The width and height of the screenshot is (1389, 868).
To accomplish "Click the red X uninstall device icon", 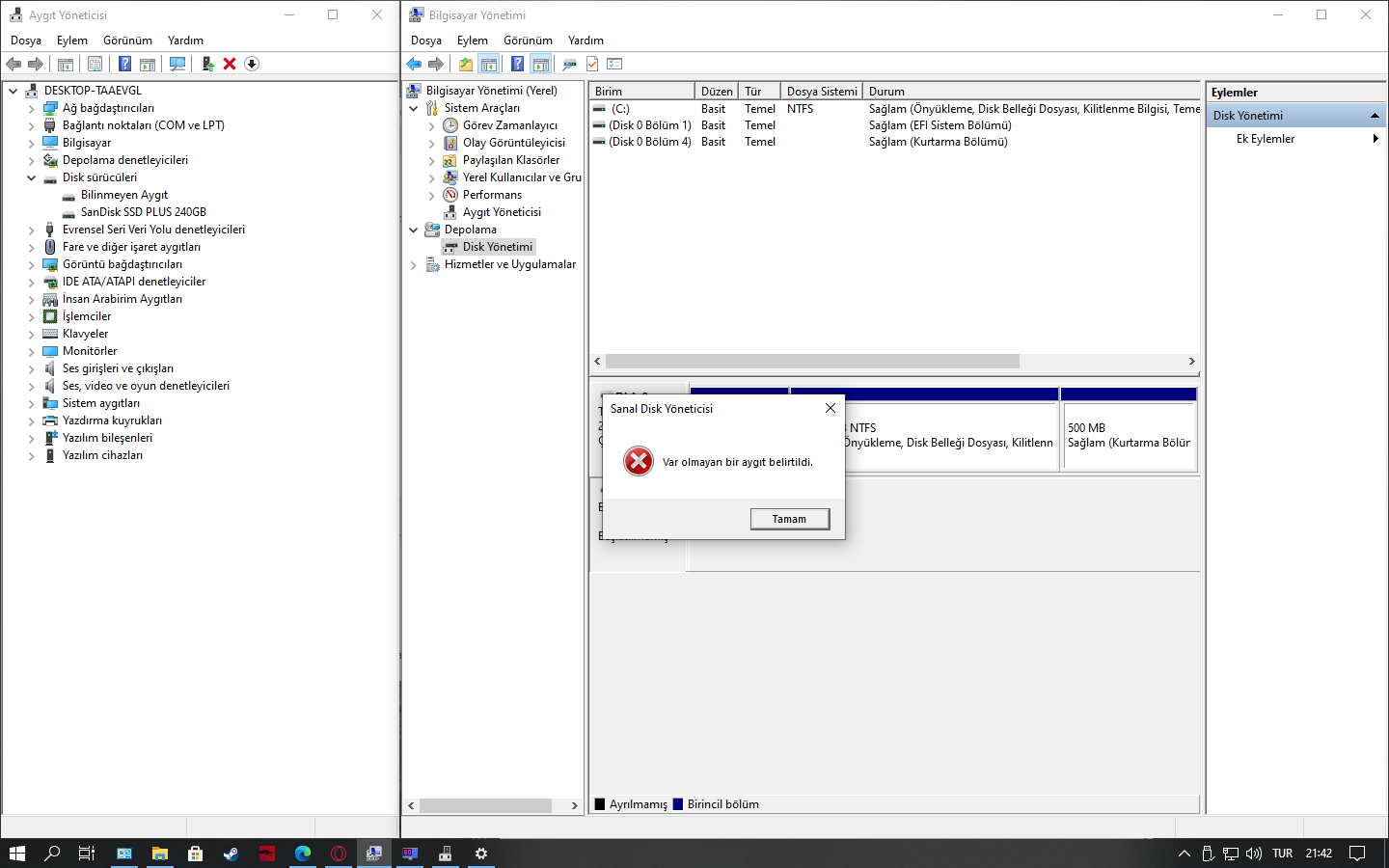I will 230,64.
